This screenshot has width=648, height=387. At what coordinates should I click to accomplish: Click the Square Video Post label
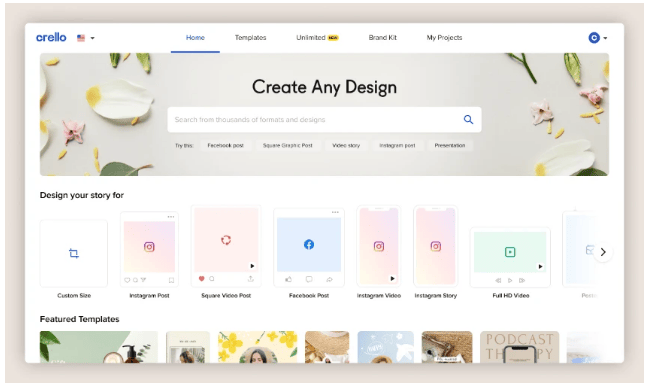click(x=226, y=296)
